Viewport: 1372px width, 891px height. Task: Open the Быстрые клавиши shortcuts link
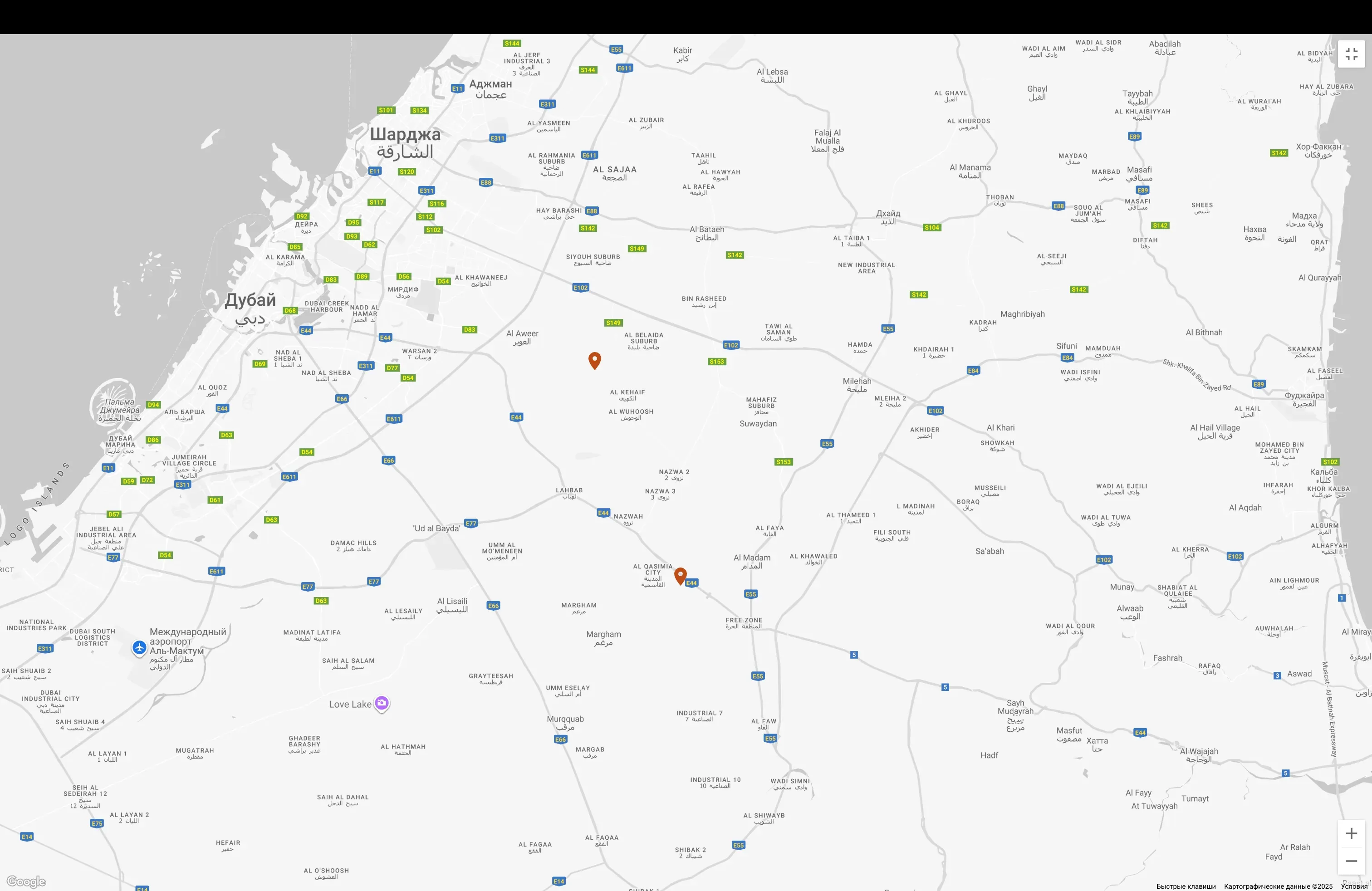(x=1186, y=886)
